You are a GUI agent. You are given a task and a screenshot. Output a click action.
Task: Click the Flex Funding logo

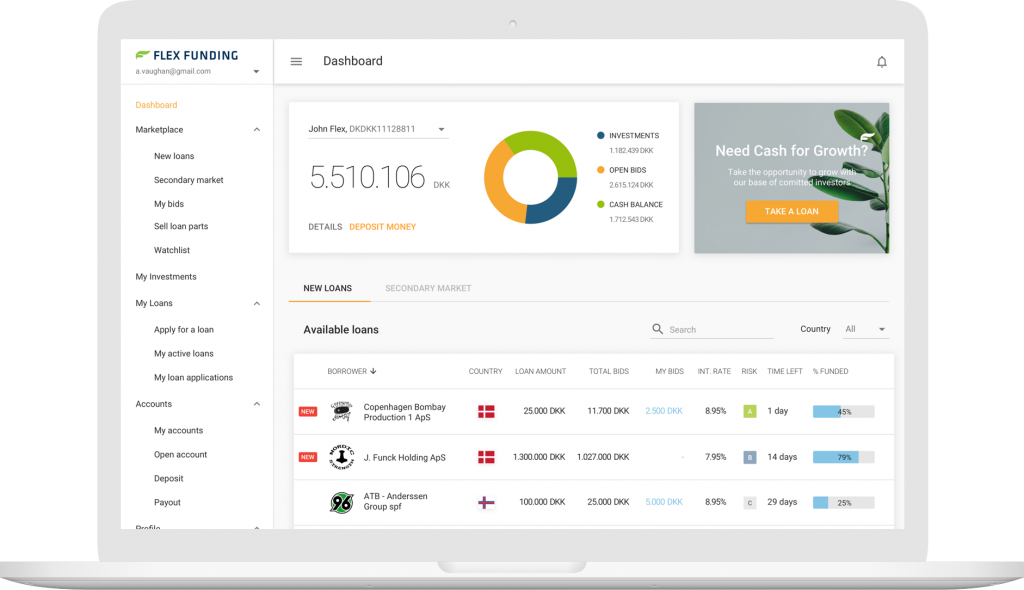(x=186, y=55)
